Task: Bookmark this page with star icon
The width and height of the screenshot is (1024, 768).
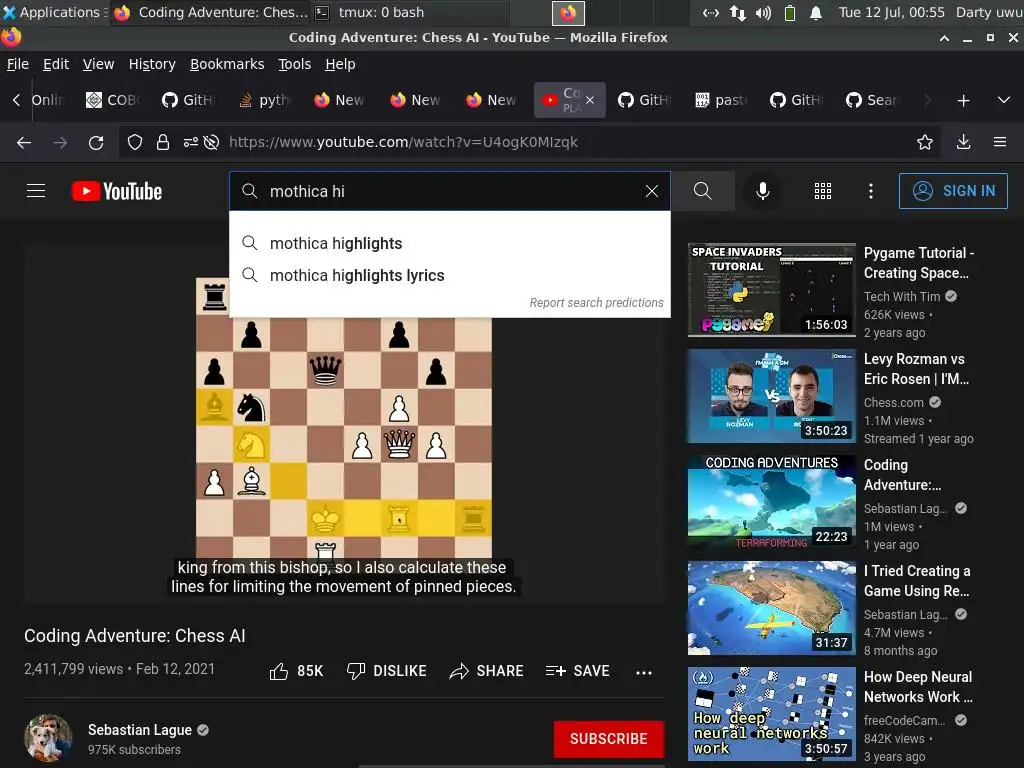Action: (x=924, y=142)
